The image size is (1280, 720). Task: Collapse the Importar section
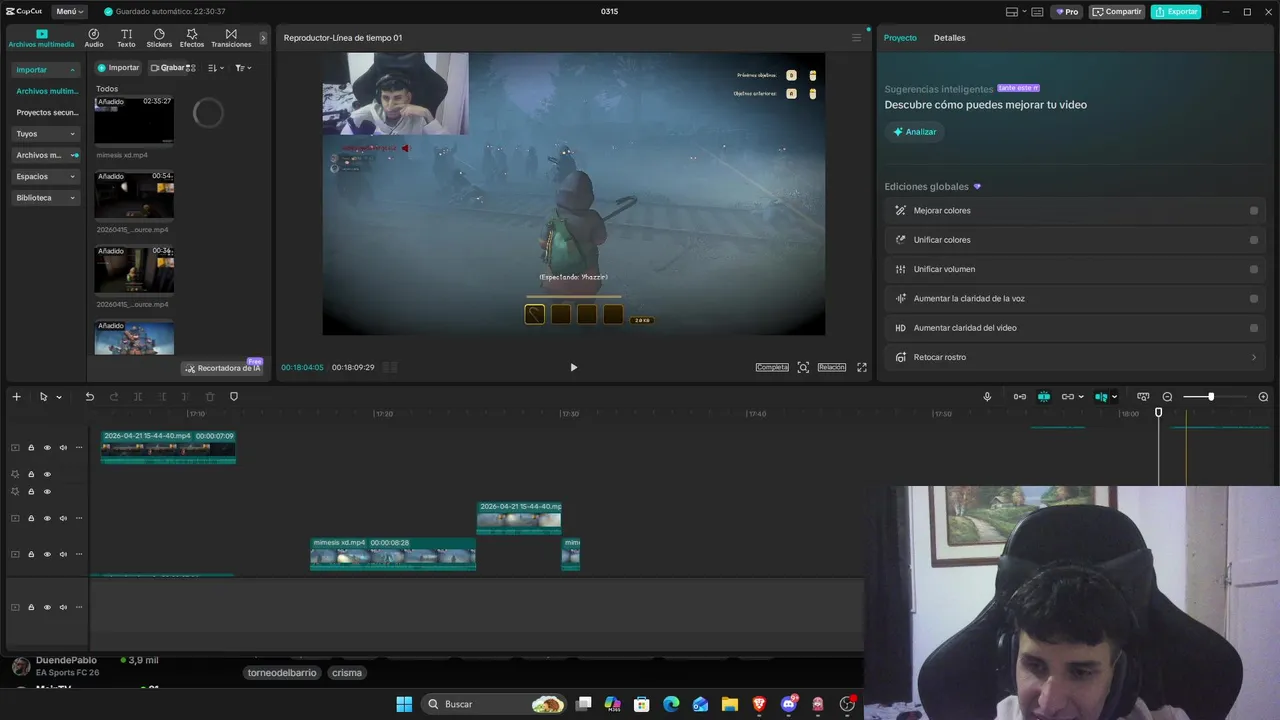46,70
